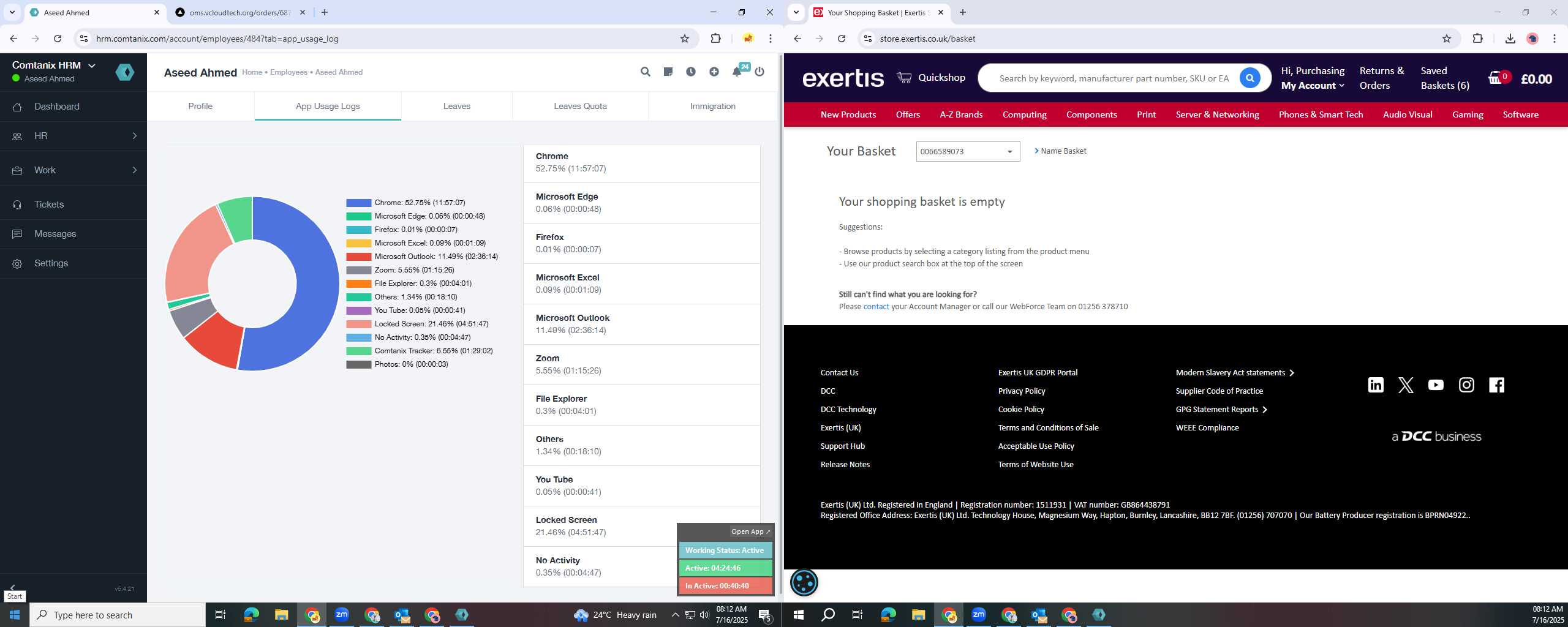Expand the Work sidebar menu
This screenshot has height=627, width=1568.
tap(73, 170)
